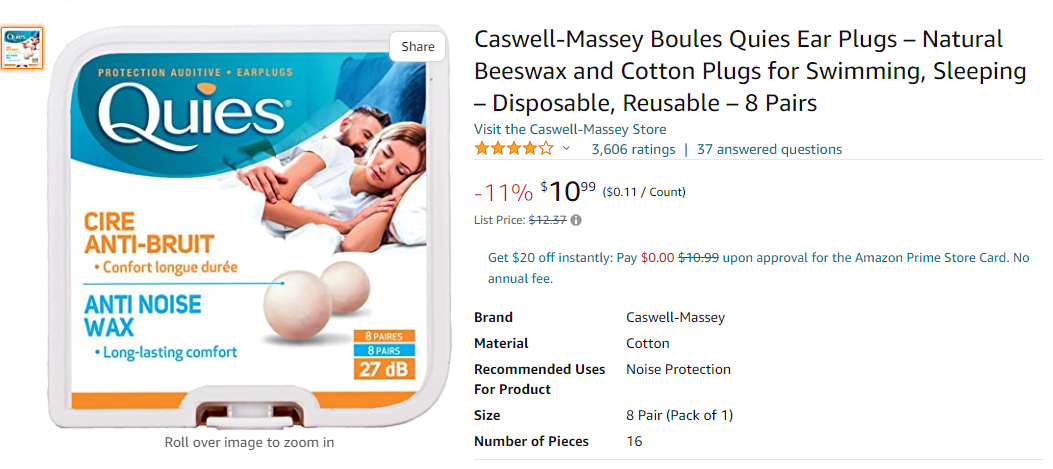Click the info icon beside List Price

(576, 220)
